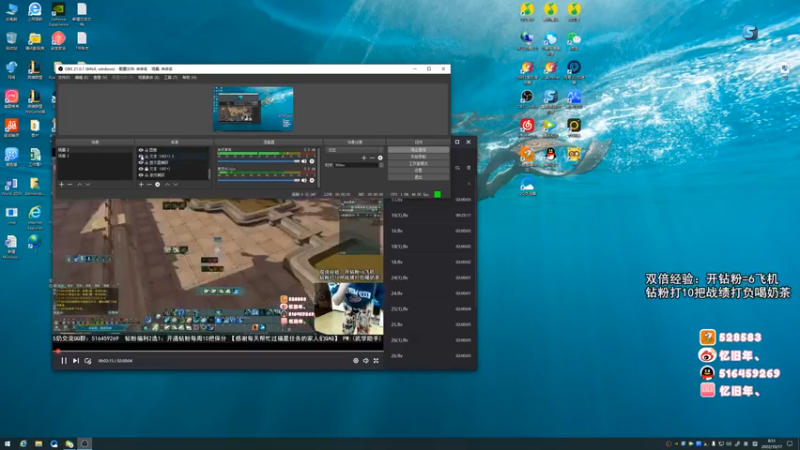The height and width of the screenshot is (450, 800).
Task: Open File Explorer from the taskbar
Action: tap(38, 444)
